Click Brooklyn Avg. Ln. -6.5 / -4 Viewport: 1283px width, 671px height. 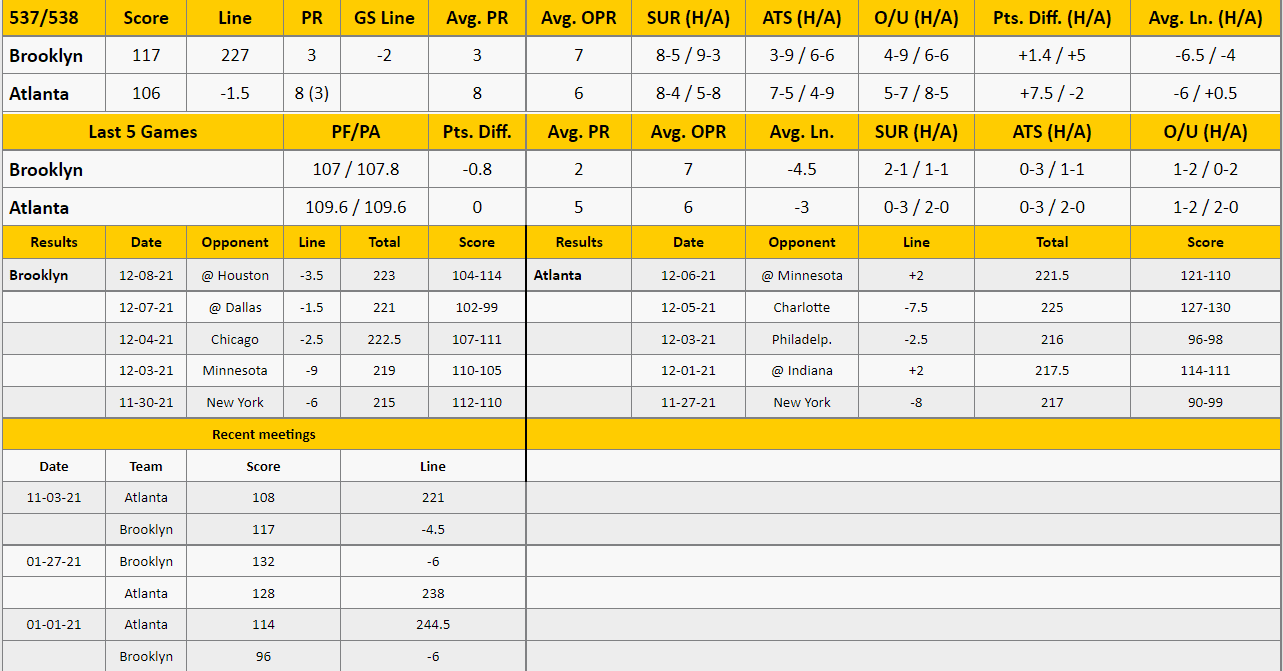click(1206, 56)
